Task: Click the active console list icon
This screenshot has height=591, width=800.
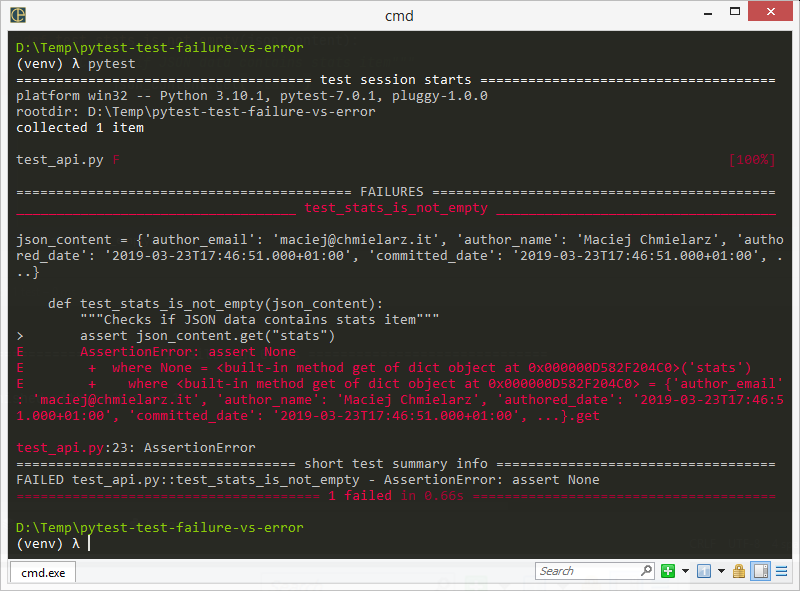Action: pos(703,571)
